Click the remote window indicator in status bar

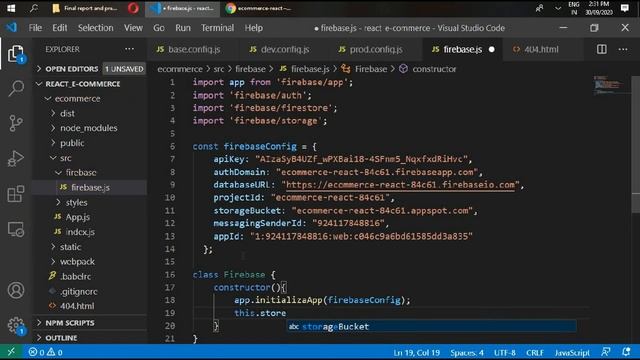11,352
